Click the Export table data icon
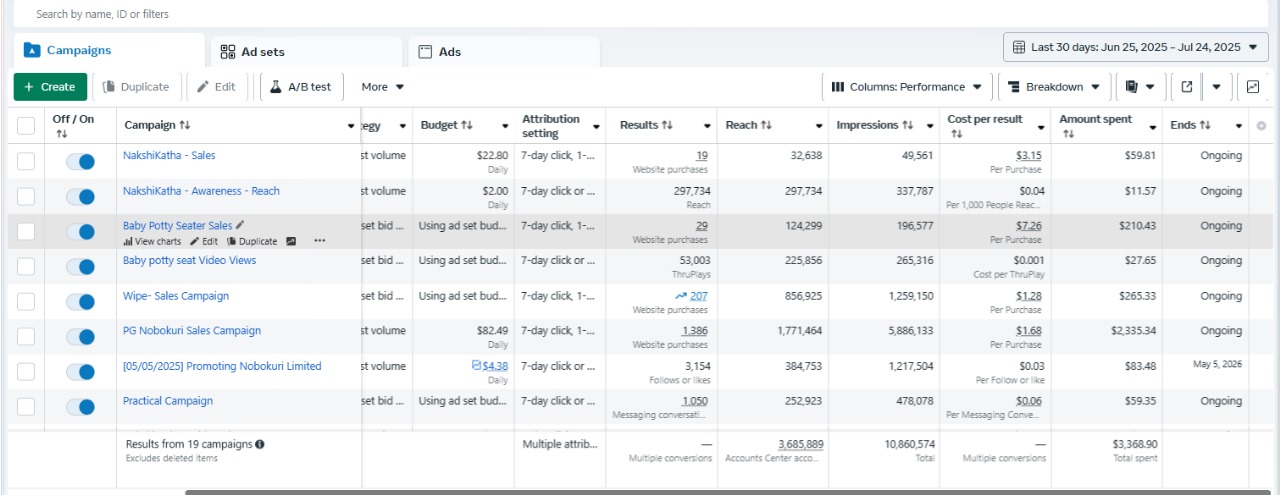This screenshot has width=1280, height=495. 1187,87
